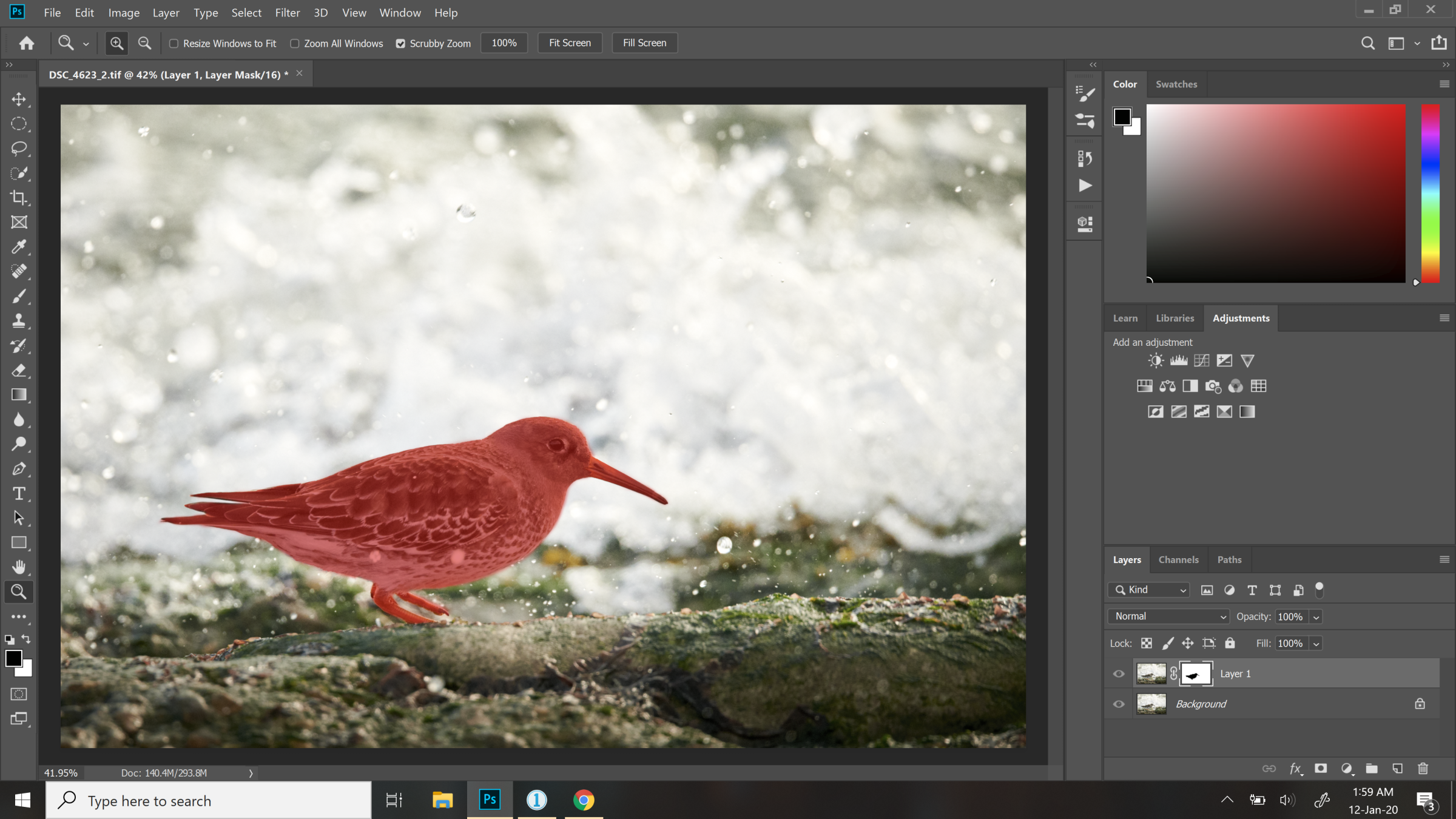Expand the status bar info arrow

coord(251,773)
